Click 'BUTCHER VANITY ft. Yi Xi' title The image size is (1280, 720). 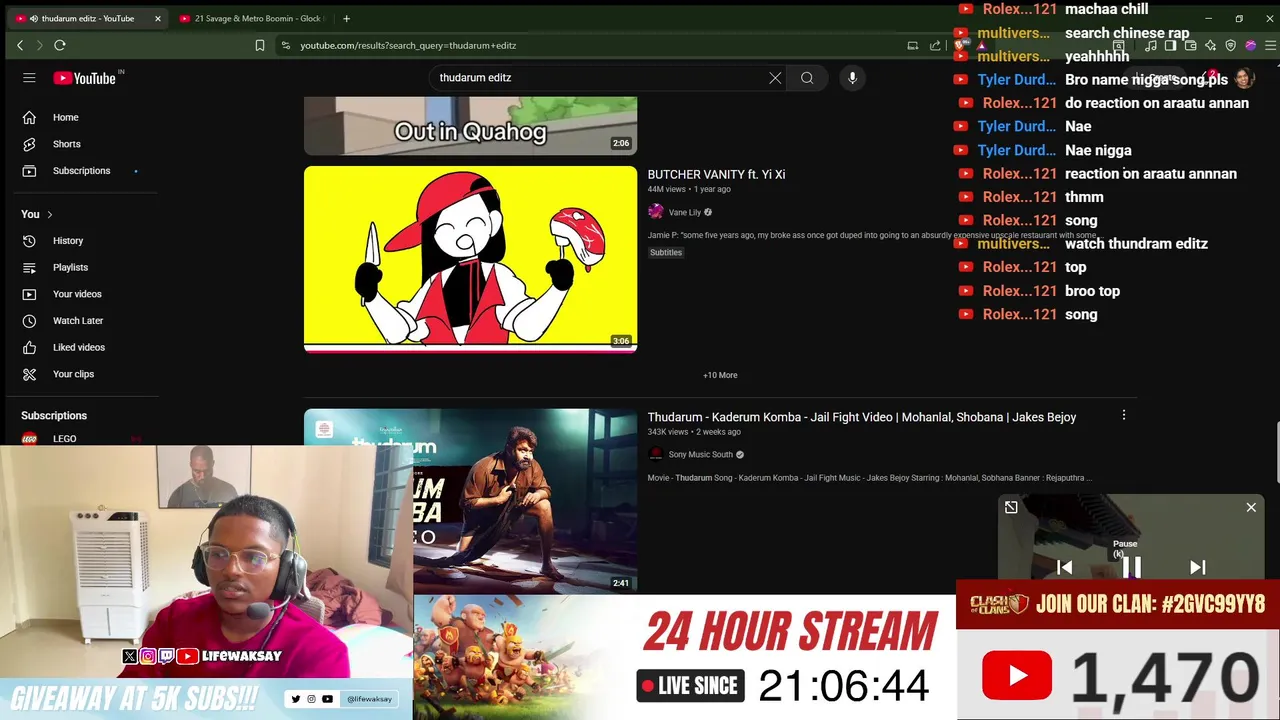click(x=716, y=174)
